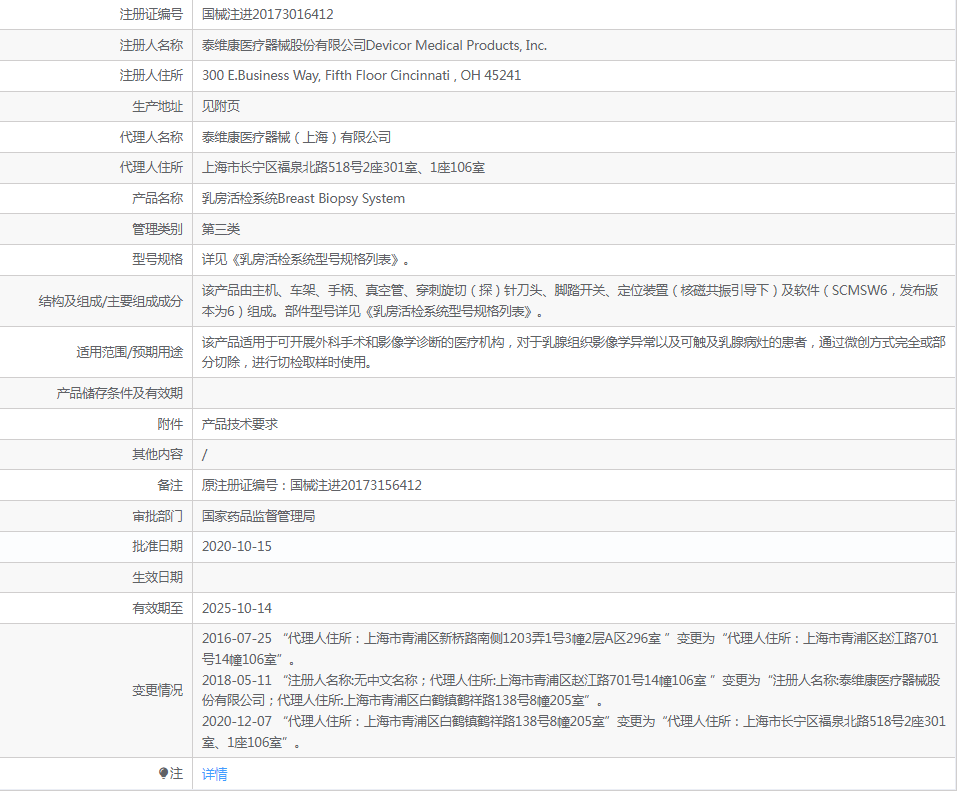Select the 生效日期 label

pos(158,577)
